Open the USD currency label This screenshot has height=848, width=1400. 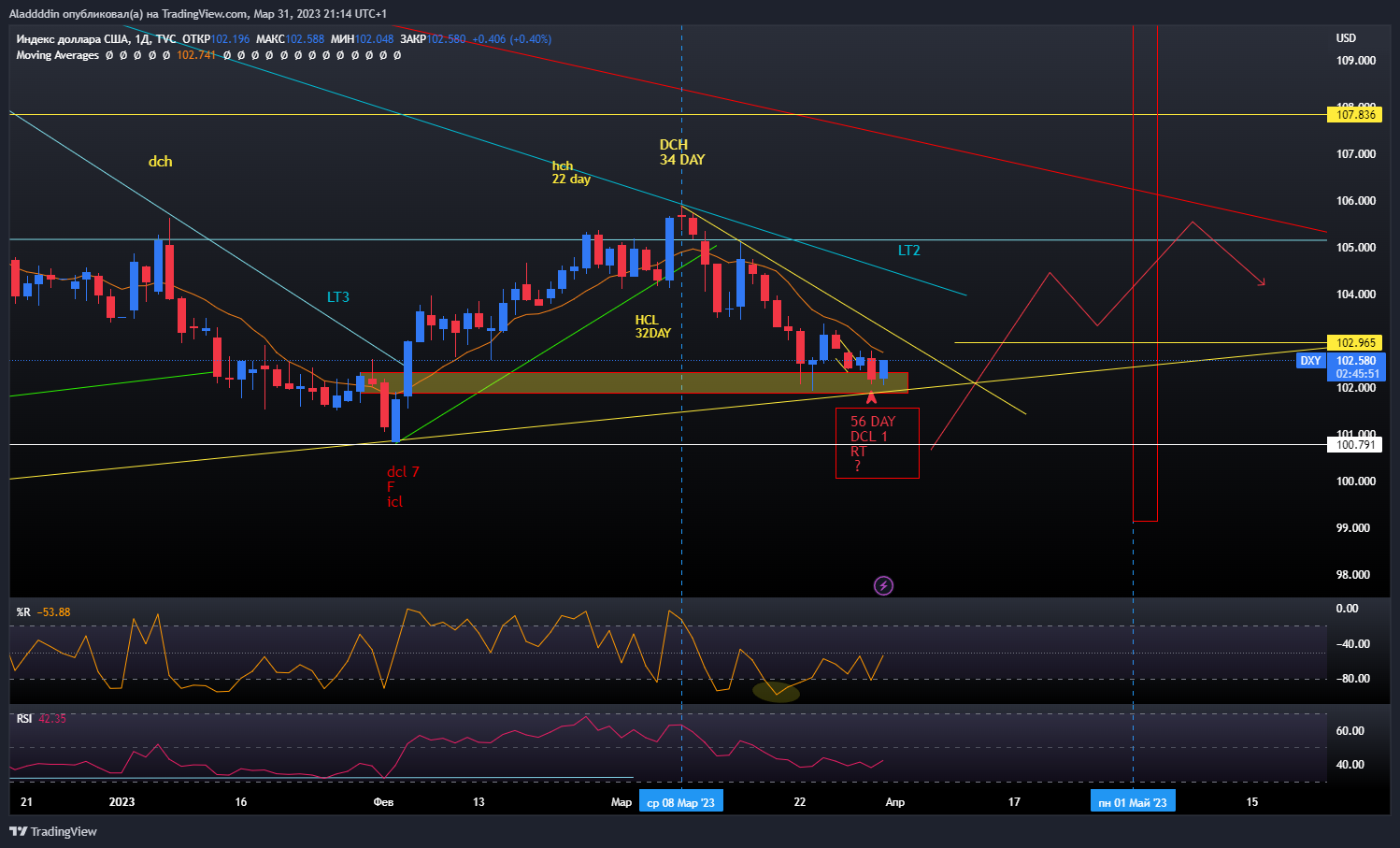point(1346,38)
